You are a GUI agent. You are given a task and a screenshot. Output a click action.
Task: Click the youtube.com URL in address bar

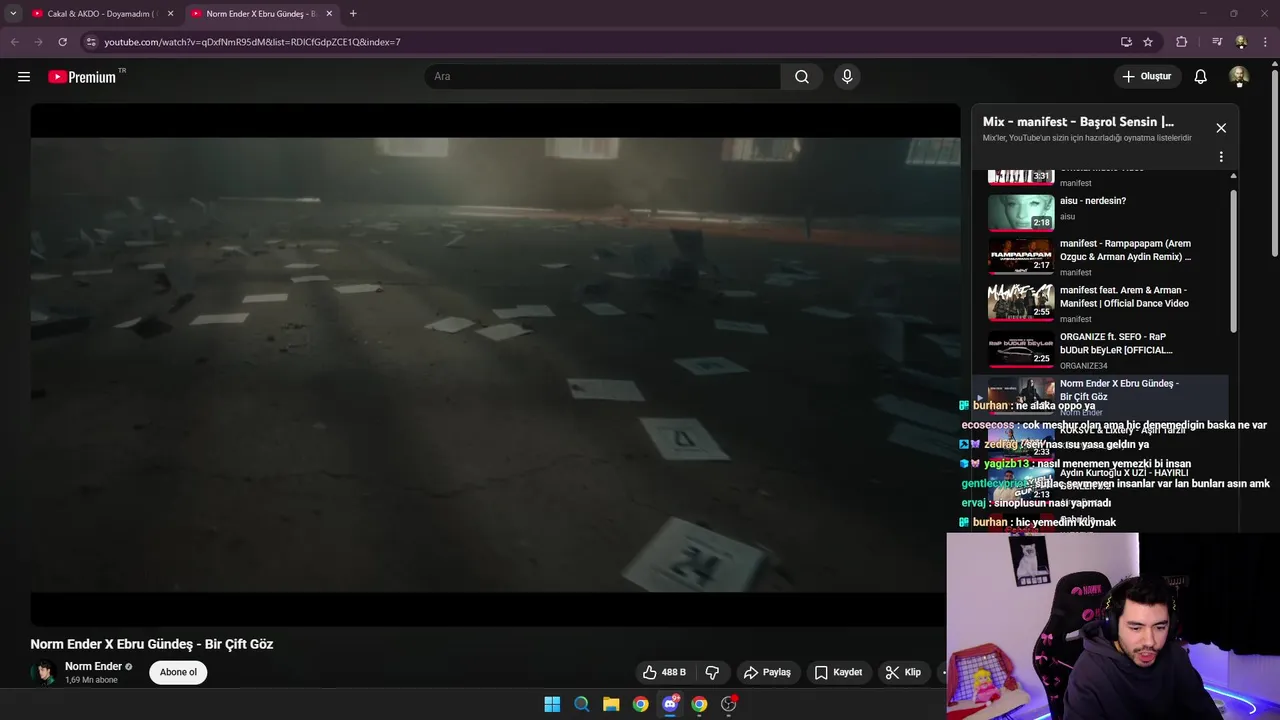[252, 42]
